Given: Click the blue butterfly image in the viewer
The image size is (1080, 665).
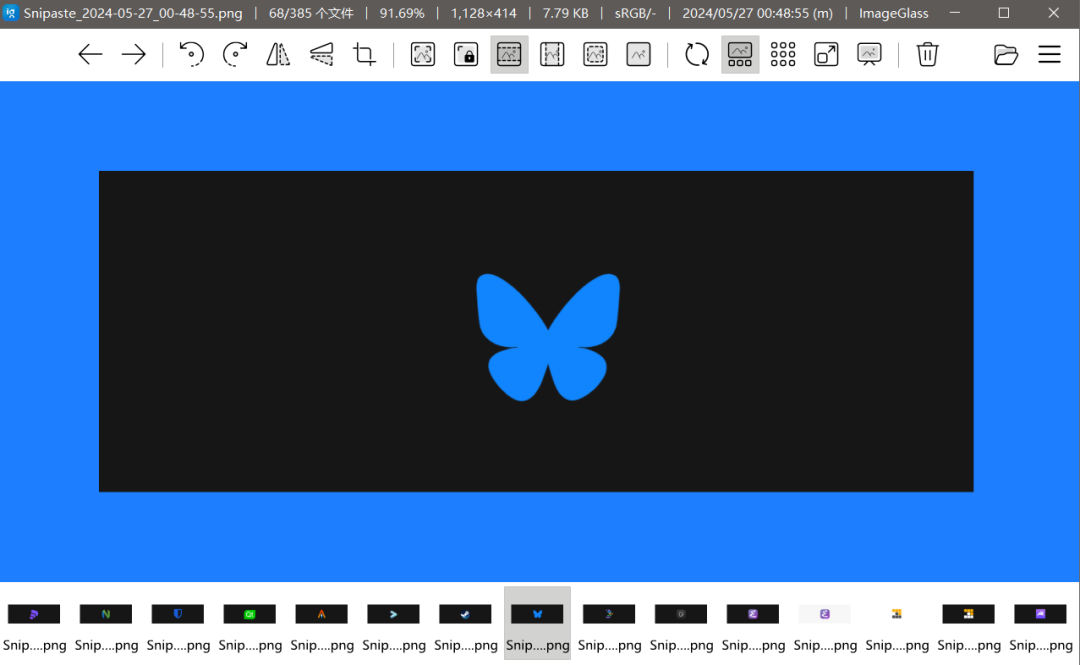Looking at the screenshot, I should click(548, 337).
